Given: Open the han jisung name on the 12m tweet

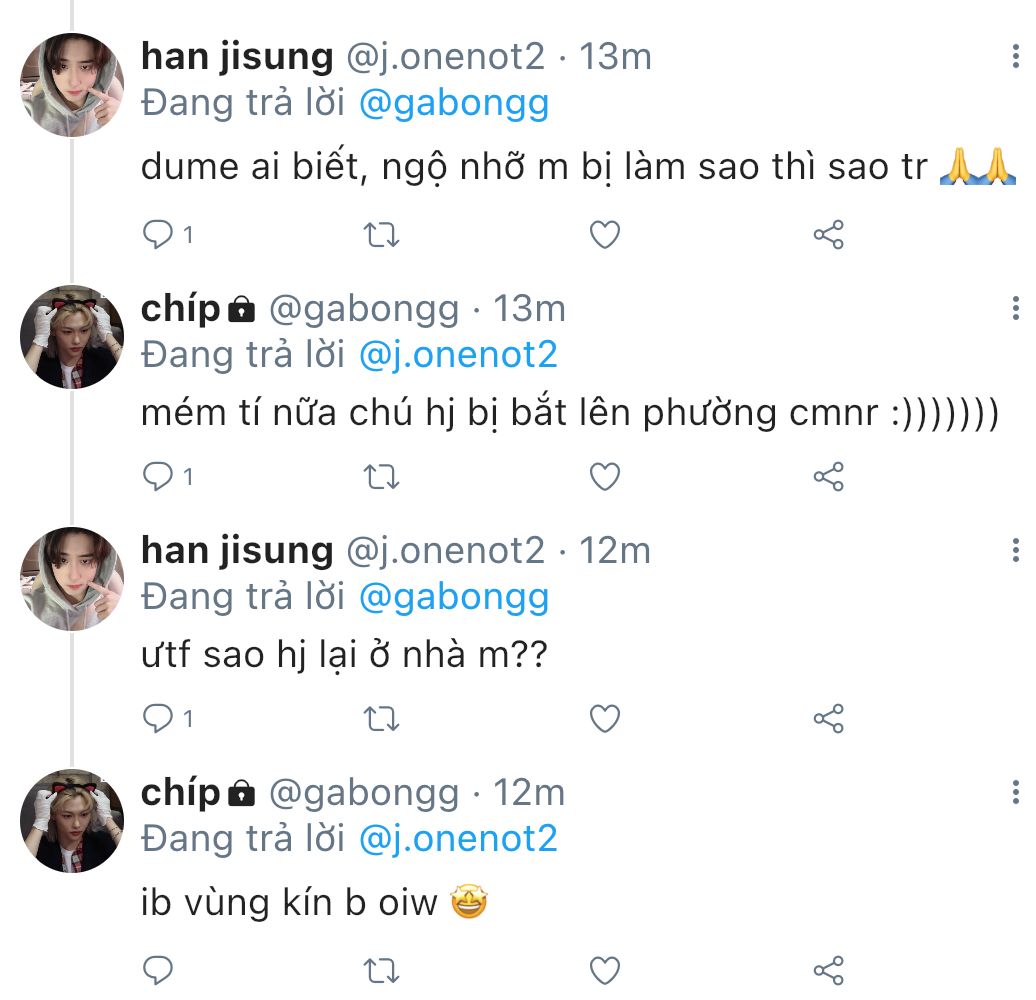Looking at the screenshot, I should pos(237,550).
